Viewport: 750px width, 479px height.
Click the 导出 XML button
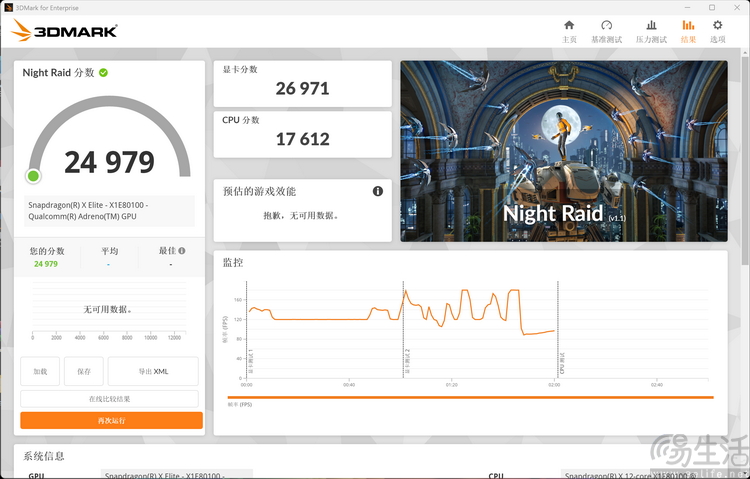tap(153, 371)
